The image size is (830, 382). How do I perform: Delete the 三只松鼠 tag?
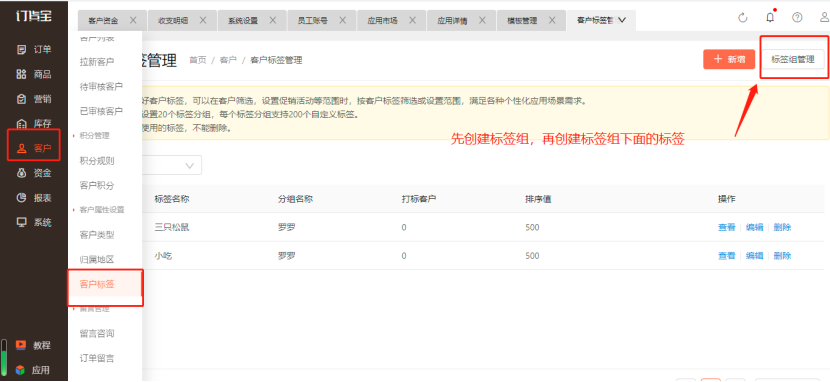[x=782, y=228]
